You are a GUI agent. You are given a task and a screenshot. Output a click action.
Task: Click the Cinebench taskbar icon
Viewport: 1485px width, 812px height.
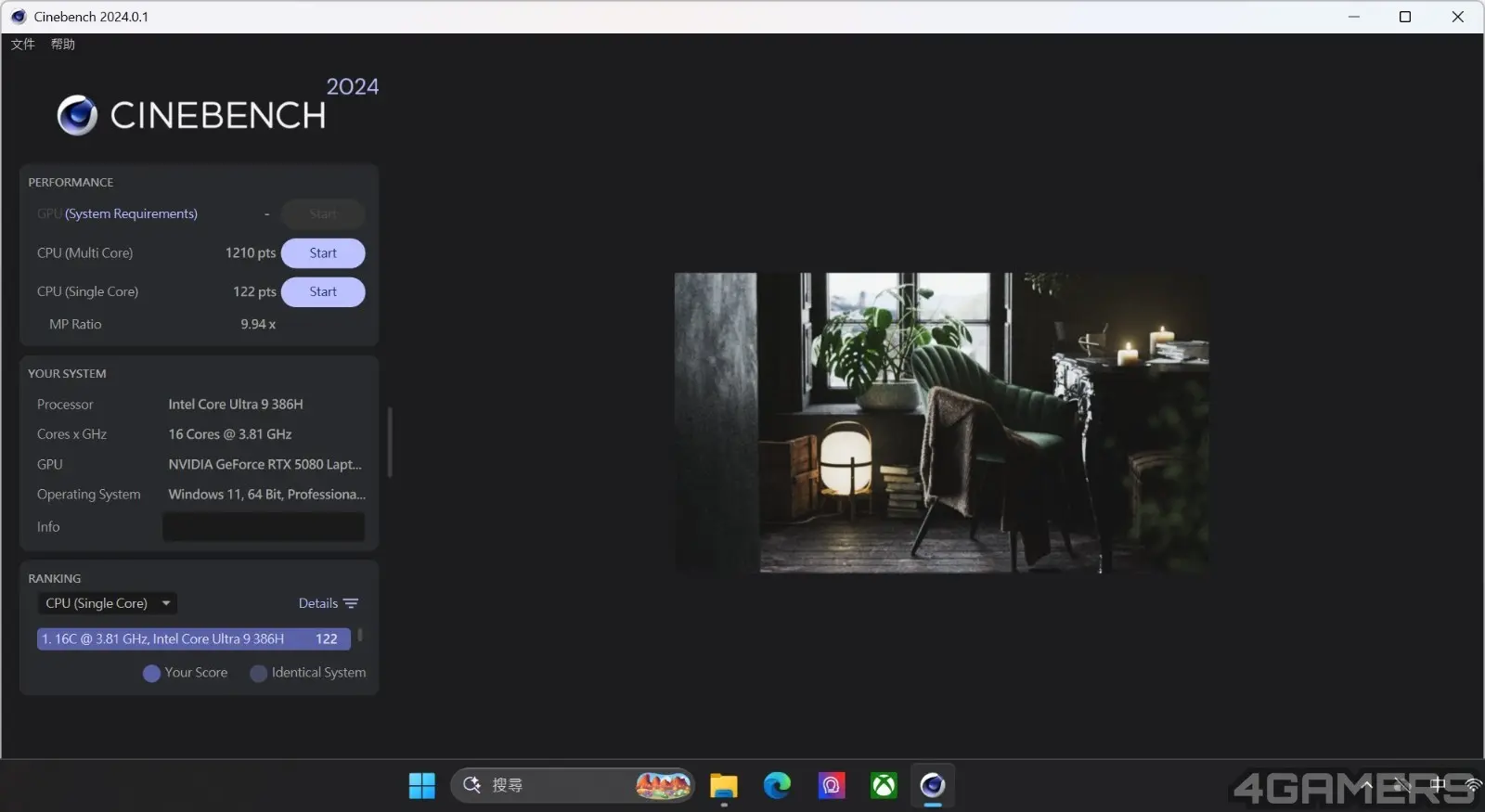click(933, 786)
